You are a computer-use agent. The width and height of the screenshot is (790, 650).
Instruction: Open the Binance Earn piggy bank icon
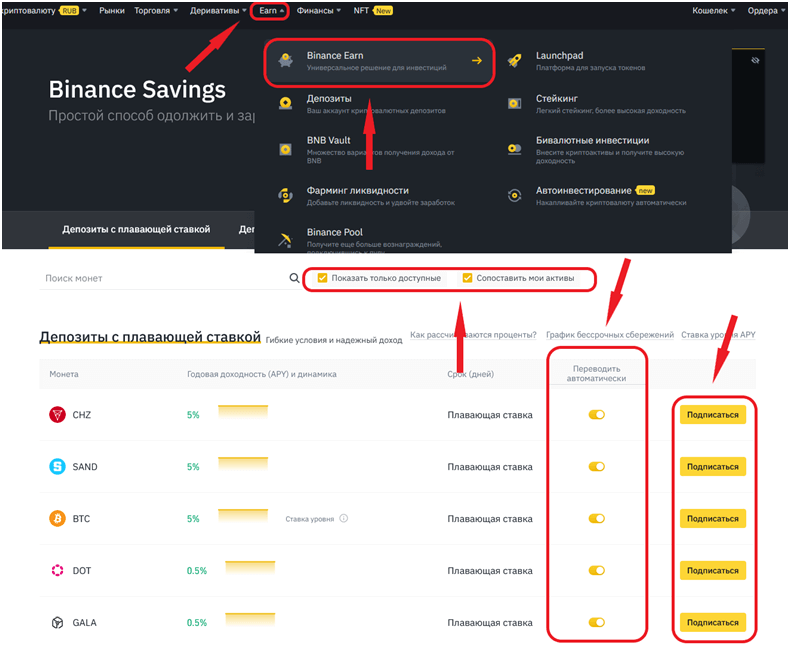(x=286, y=60)
